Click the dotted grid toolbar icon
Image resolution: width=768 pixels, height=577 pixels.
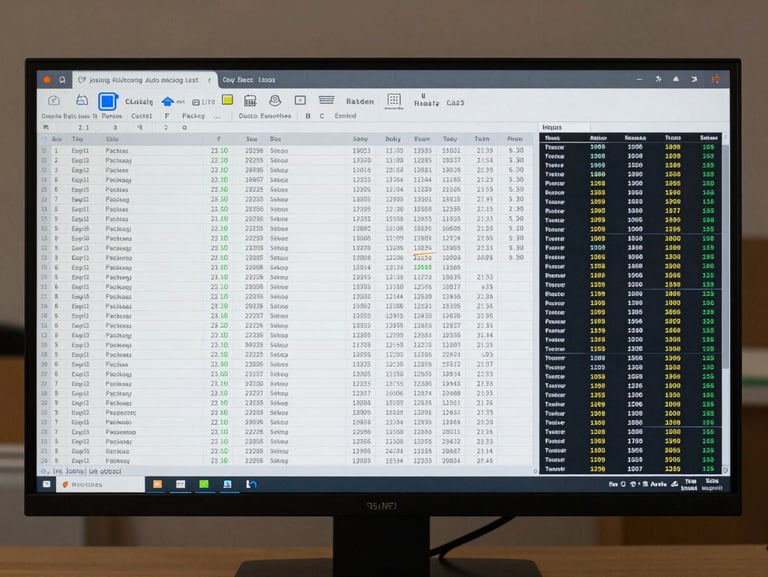pos(394,100)
